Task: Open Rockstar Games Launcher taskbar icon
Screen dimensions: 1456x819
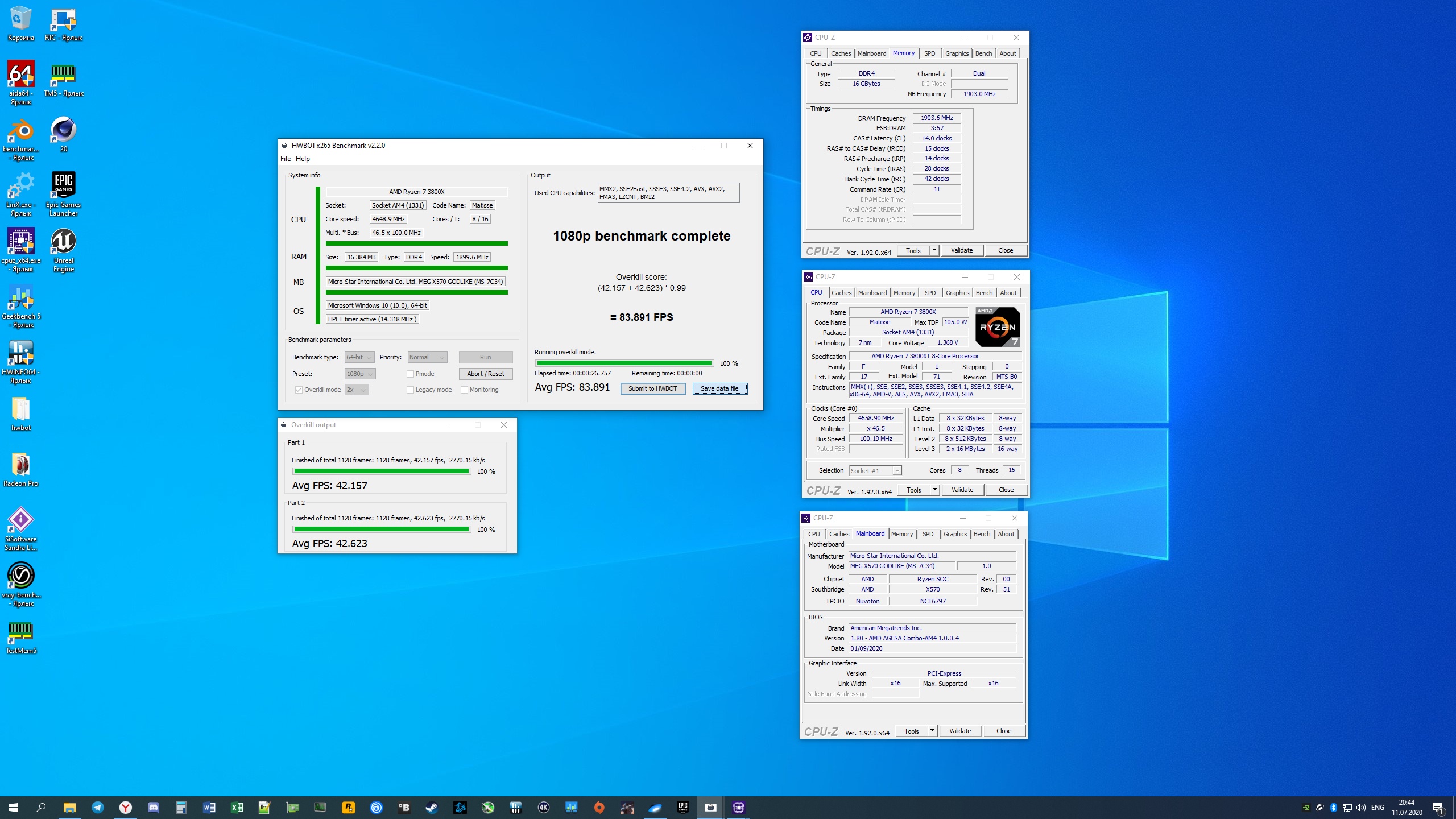Action: pyautogui.click(x=348, y=807)
